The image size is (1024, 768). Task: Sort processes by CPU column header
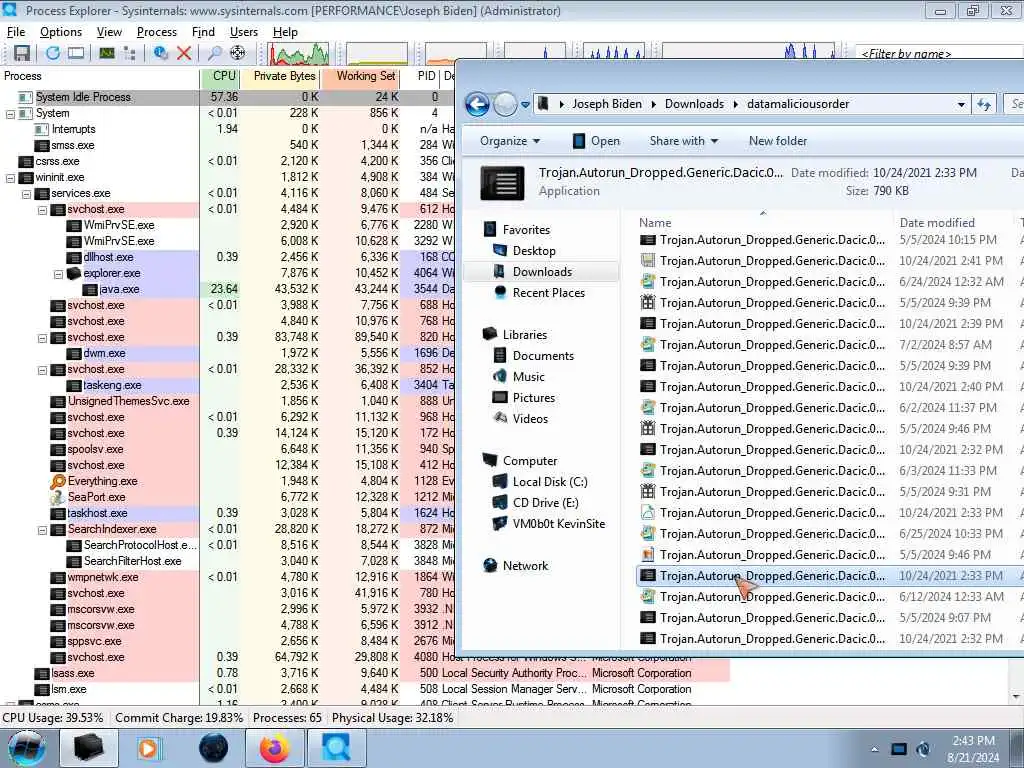click(x=219, y=76)
